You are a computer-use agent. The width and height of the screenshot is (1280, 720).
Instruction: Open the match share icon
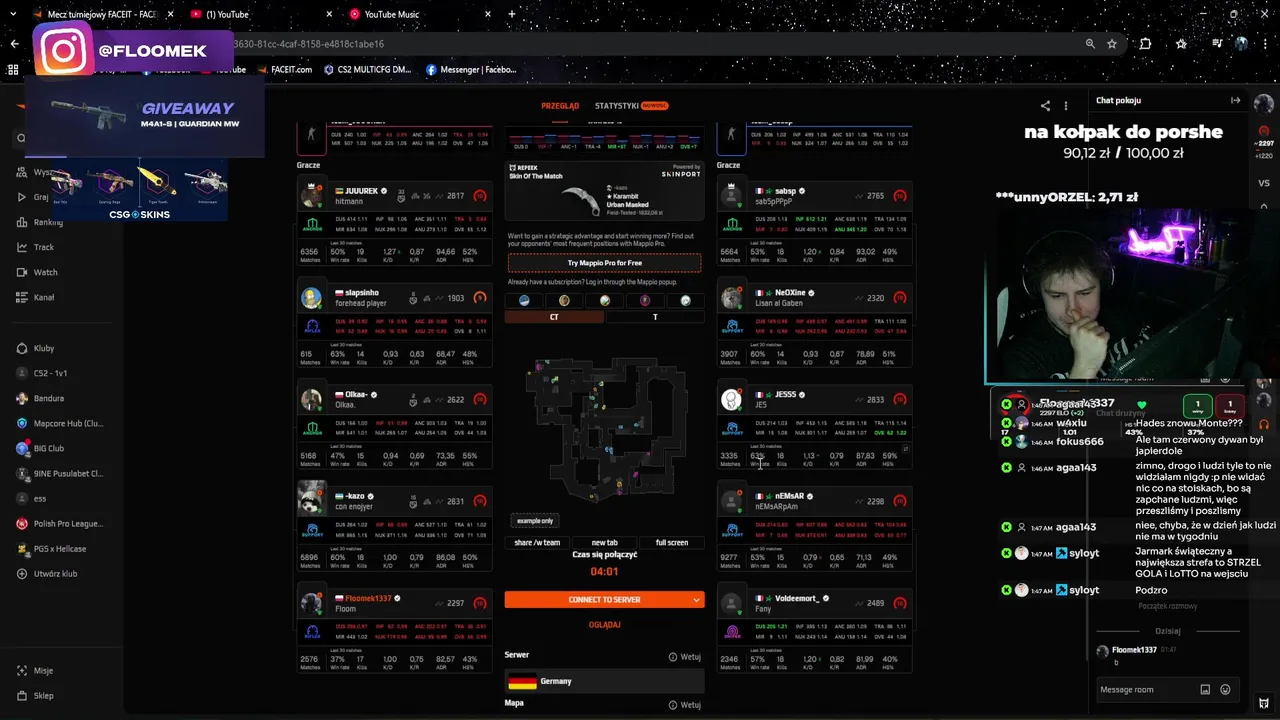(1045, 105)
